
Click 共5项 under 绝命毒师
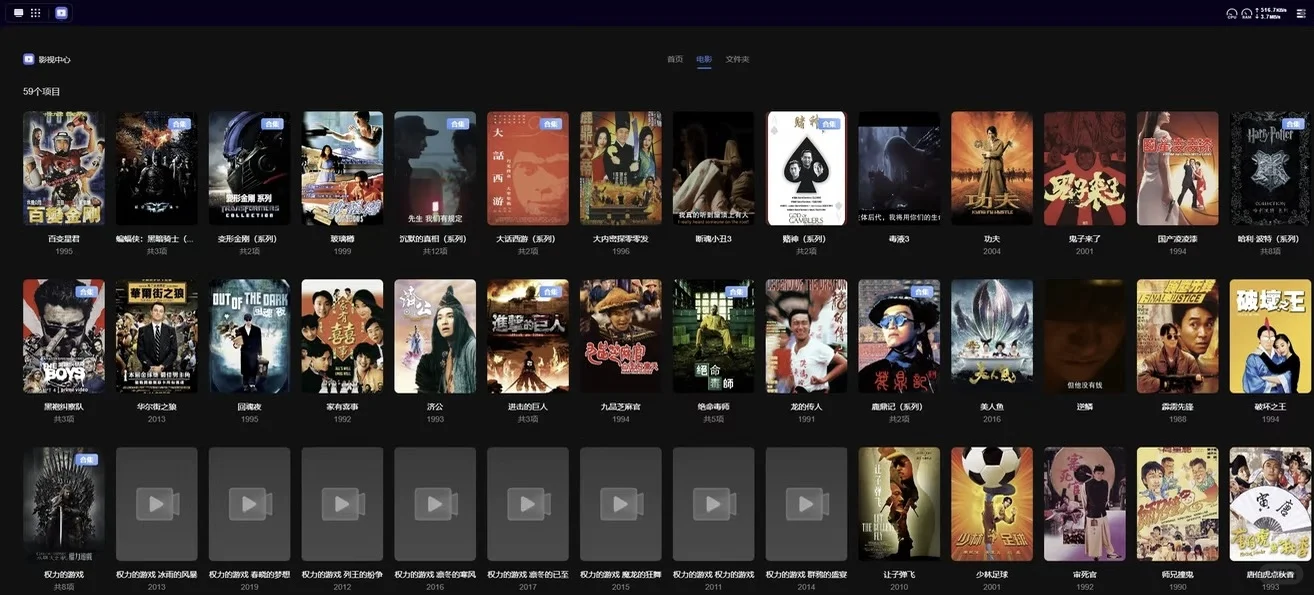point(714,419)
